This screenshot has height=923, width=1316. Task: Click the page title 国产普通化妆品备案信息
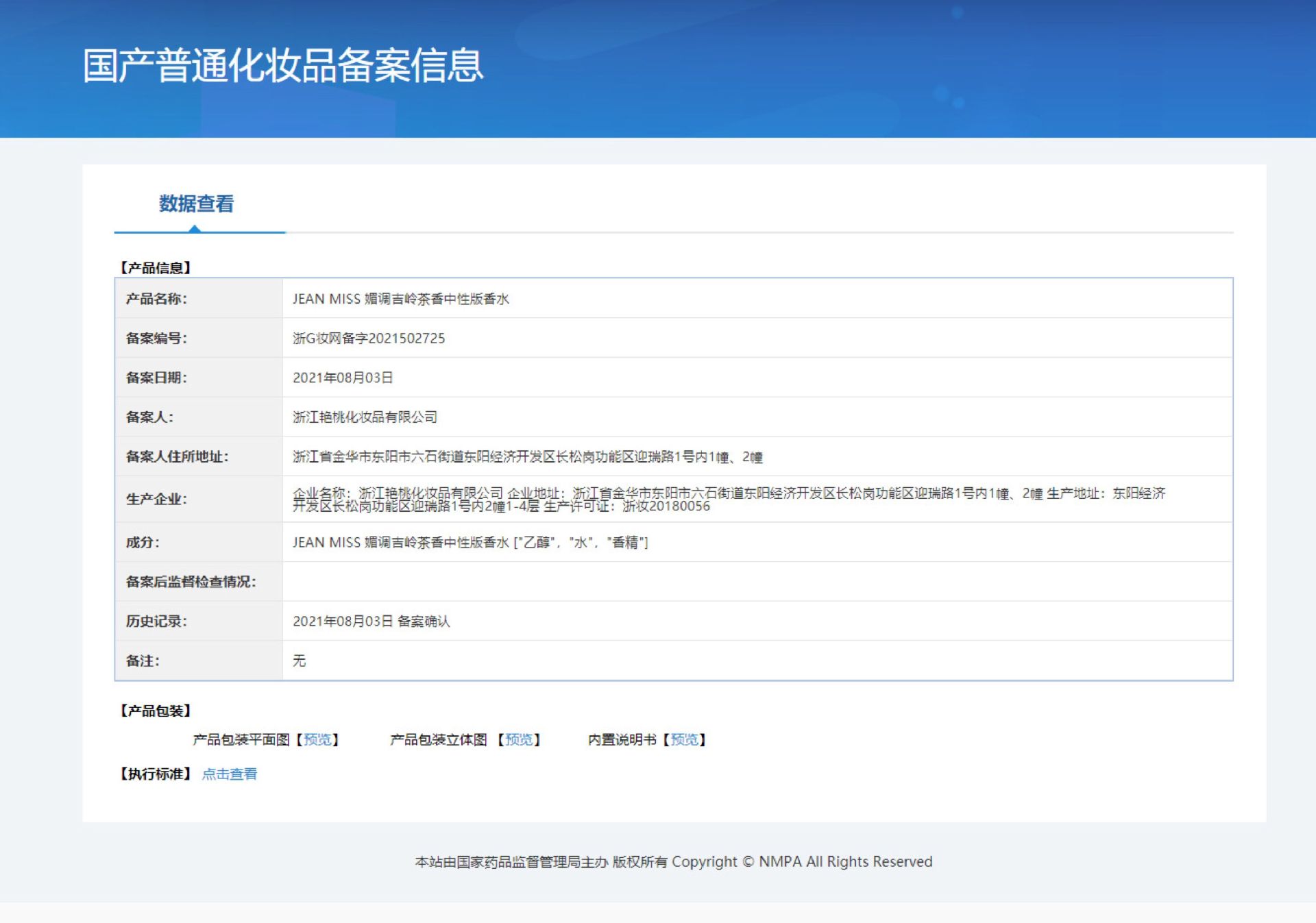pos(283,66)
